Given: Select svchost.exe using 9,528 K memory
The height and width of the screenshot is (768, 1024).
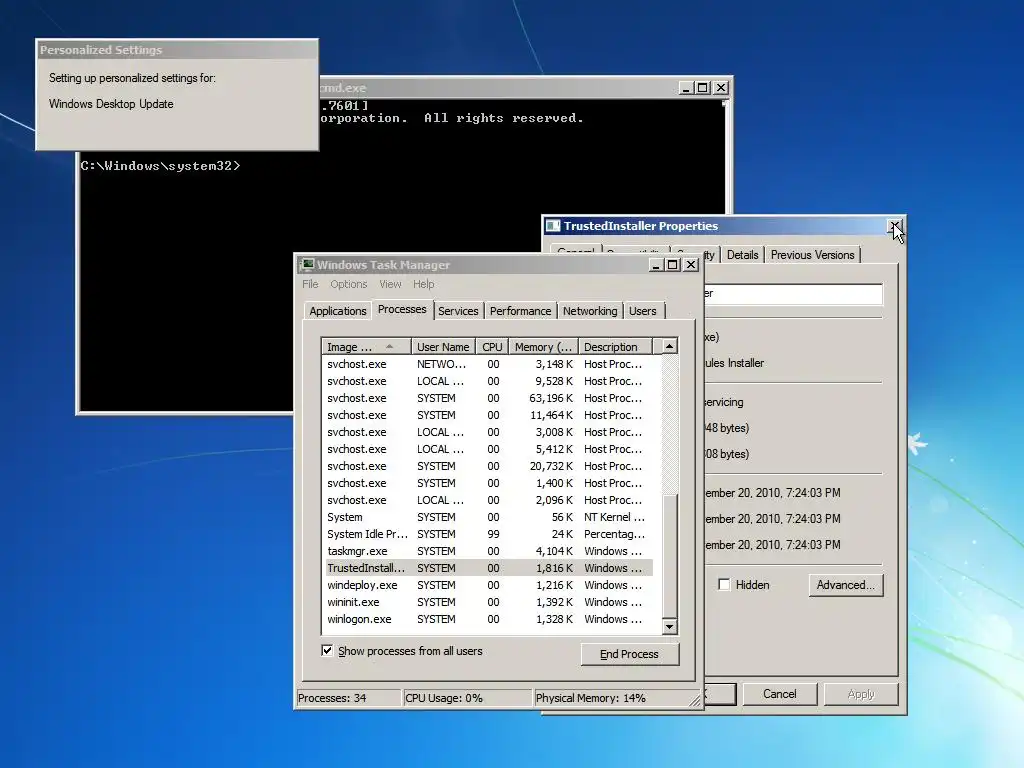Looking at the screenshot, I should [x=488, y=381].
